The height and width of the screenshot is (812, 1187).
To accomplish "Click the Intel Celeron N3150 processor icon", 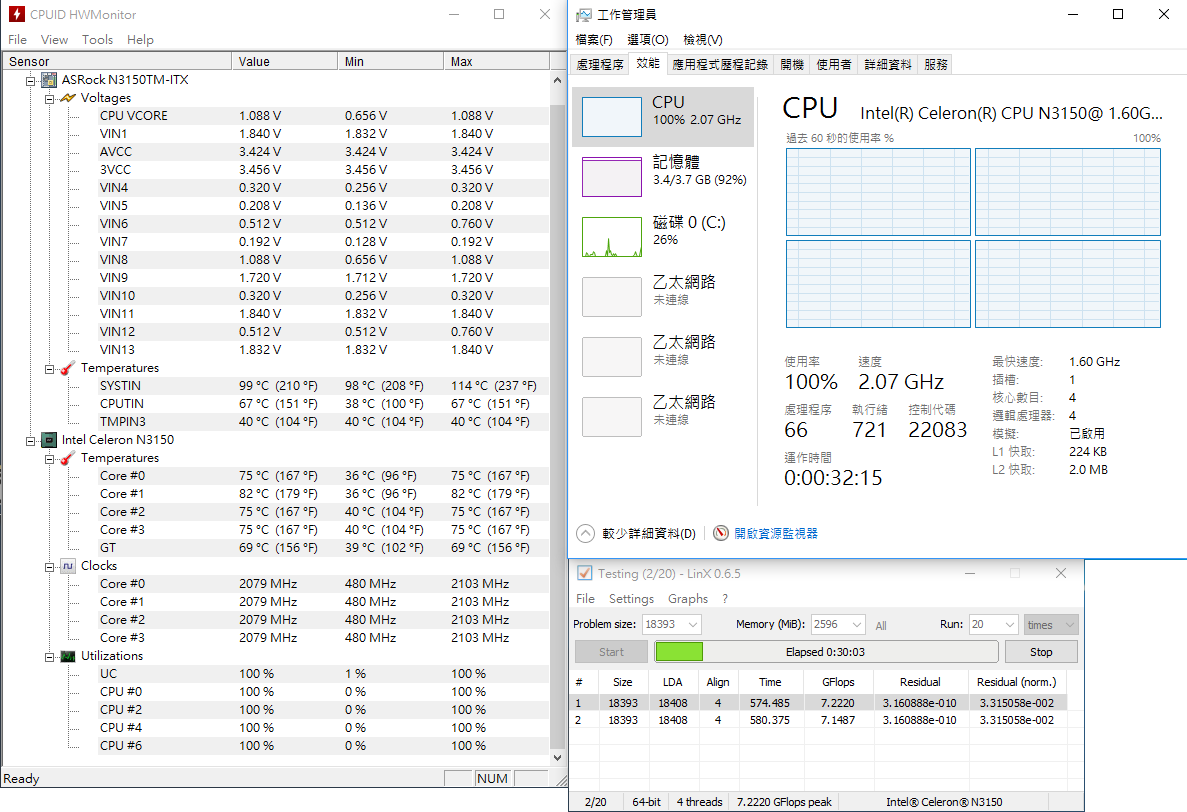I will coord(48,440).
